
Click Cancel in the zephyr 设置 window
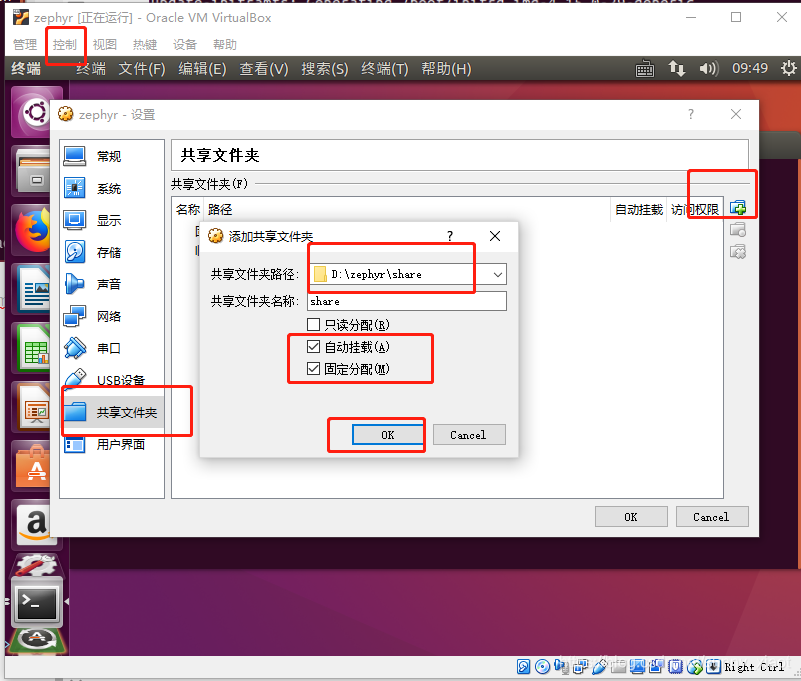click(712, 517)
